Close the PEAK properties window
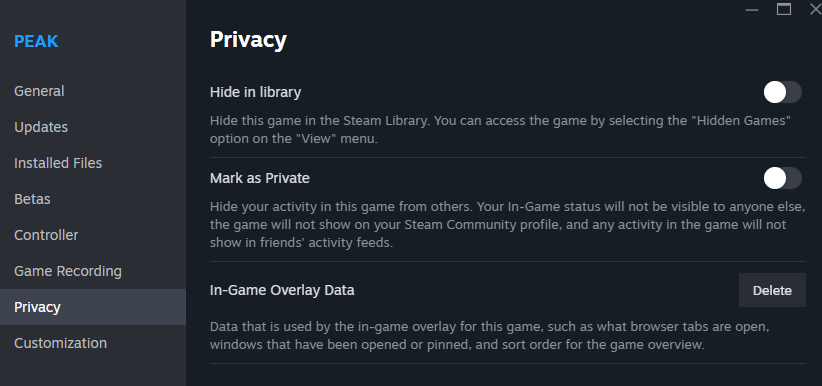Screen dimensions: 822x386 (x=815, y=9)
